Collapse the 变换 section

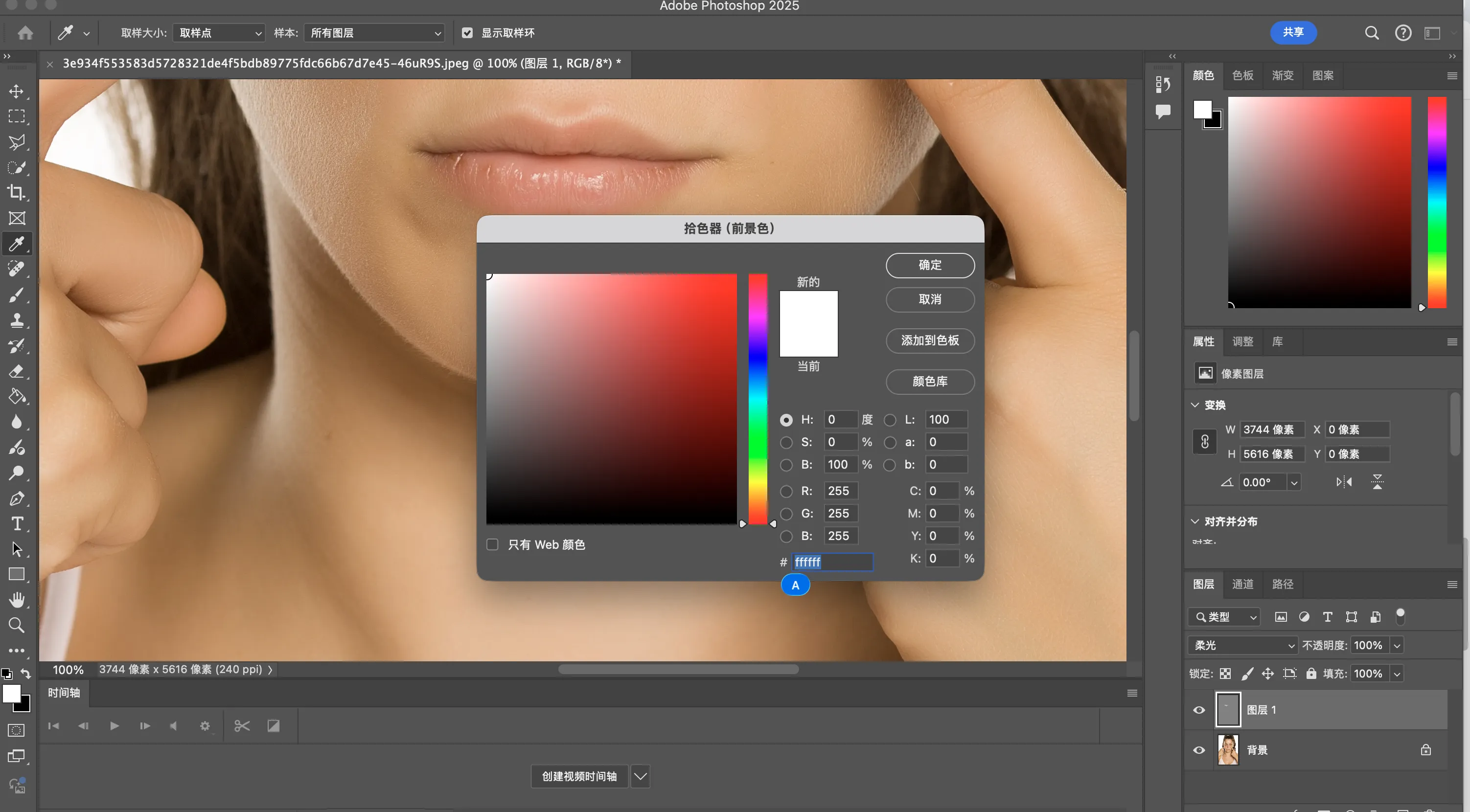[1195, 405]
